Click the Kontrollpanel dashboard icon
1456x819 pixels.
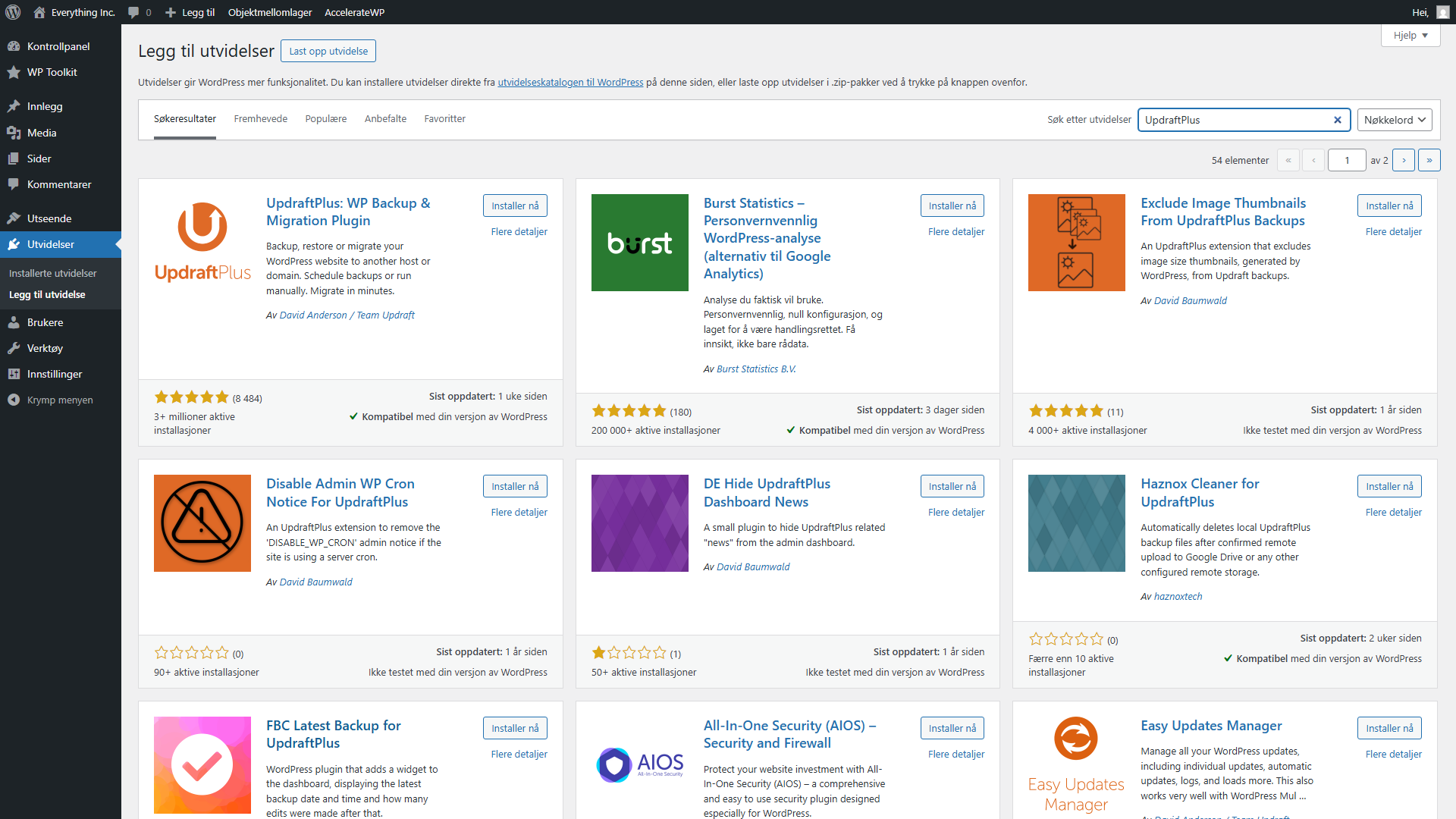[x=14, y=46]
